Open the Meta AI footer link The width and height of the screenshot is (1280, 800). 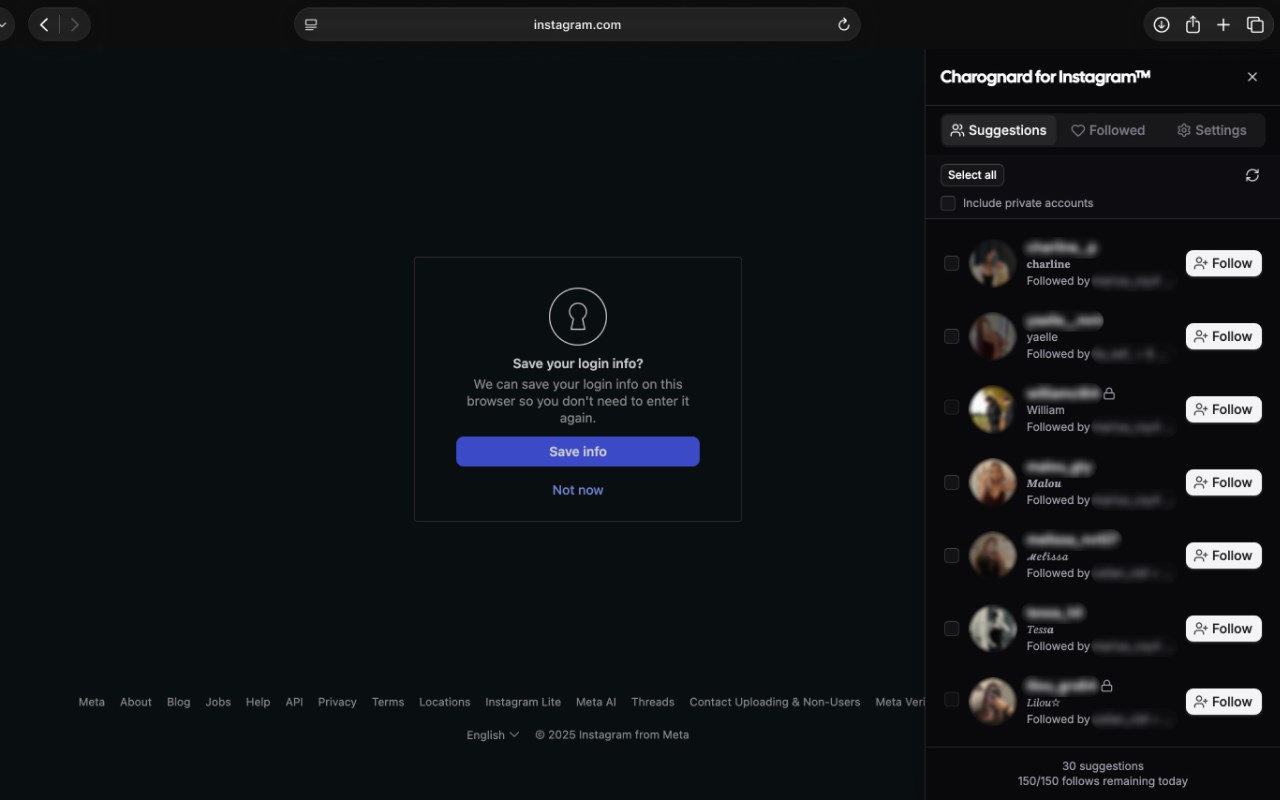tap(596, 702)
